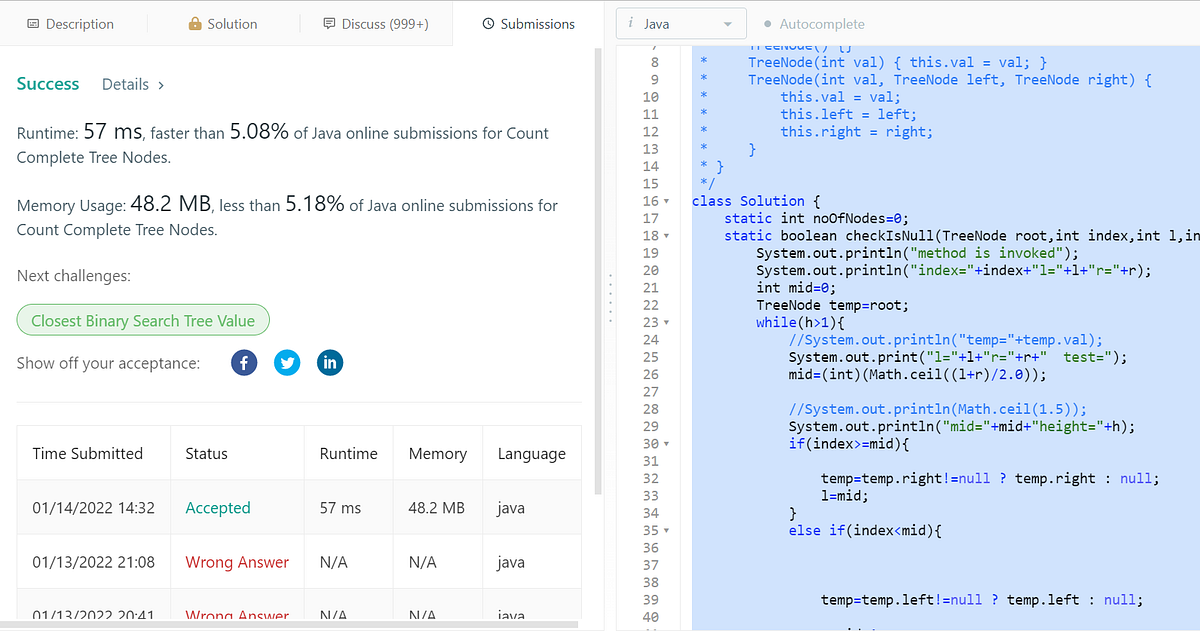The width and height of the screenshot is (1200, 631).
Task: Share acceptance on Twitter
Action: point(287,362)
